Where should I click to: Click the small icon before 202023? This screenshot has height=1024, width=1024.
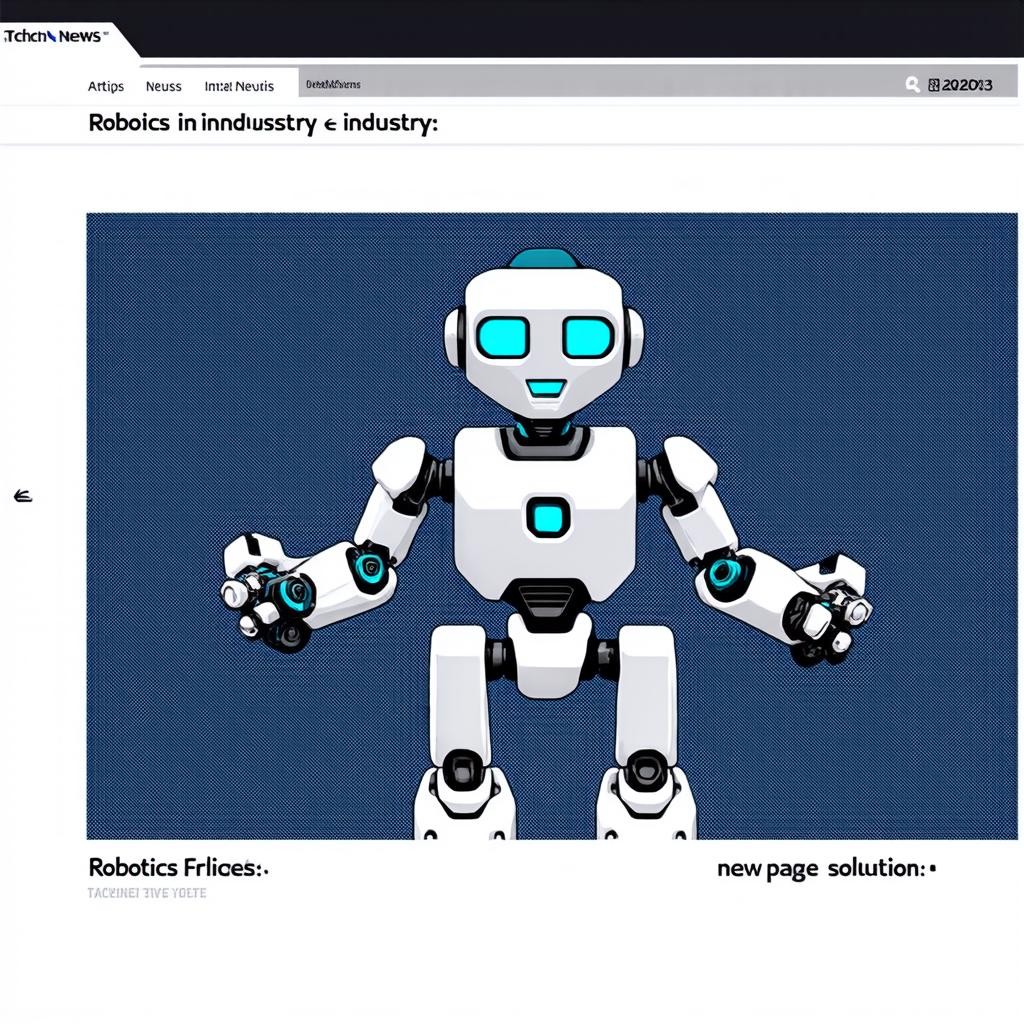pos(934,85)
